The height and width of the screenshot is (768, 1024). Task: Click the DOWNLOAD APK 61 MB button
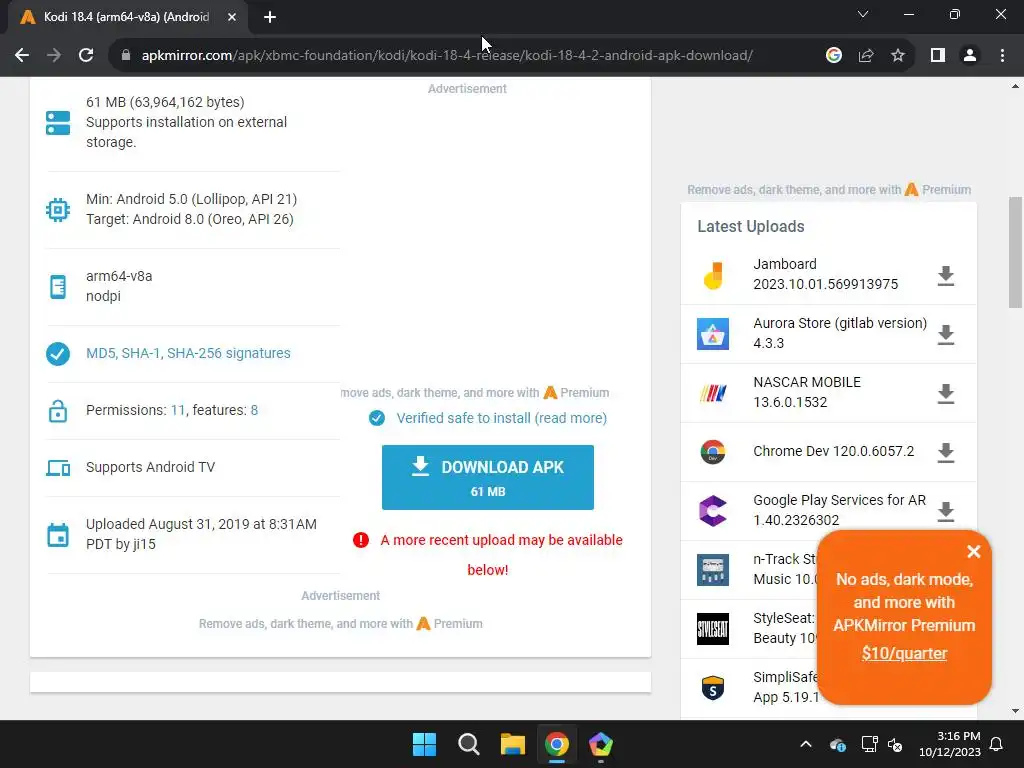[488, 477]
